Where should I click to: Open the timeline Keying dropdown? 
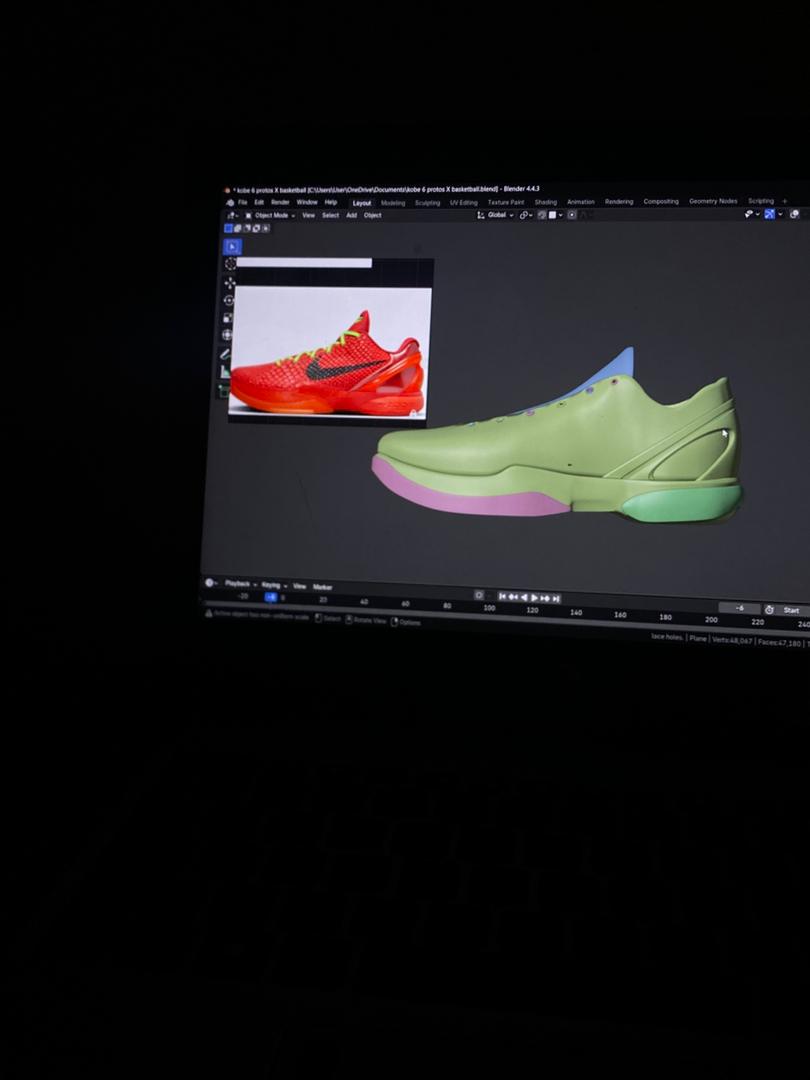tap(274, 585)
